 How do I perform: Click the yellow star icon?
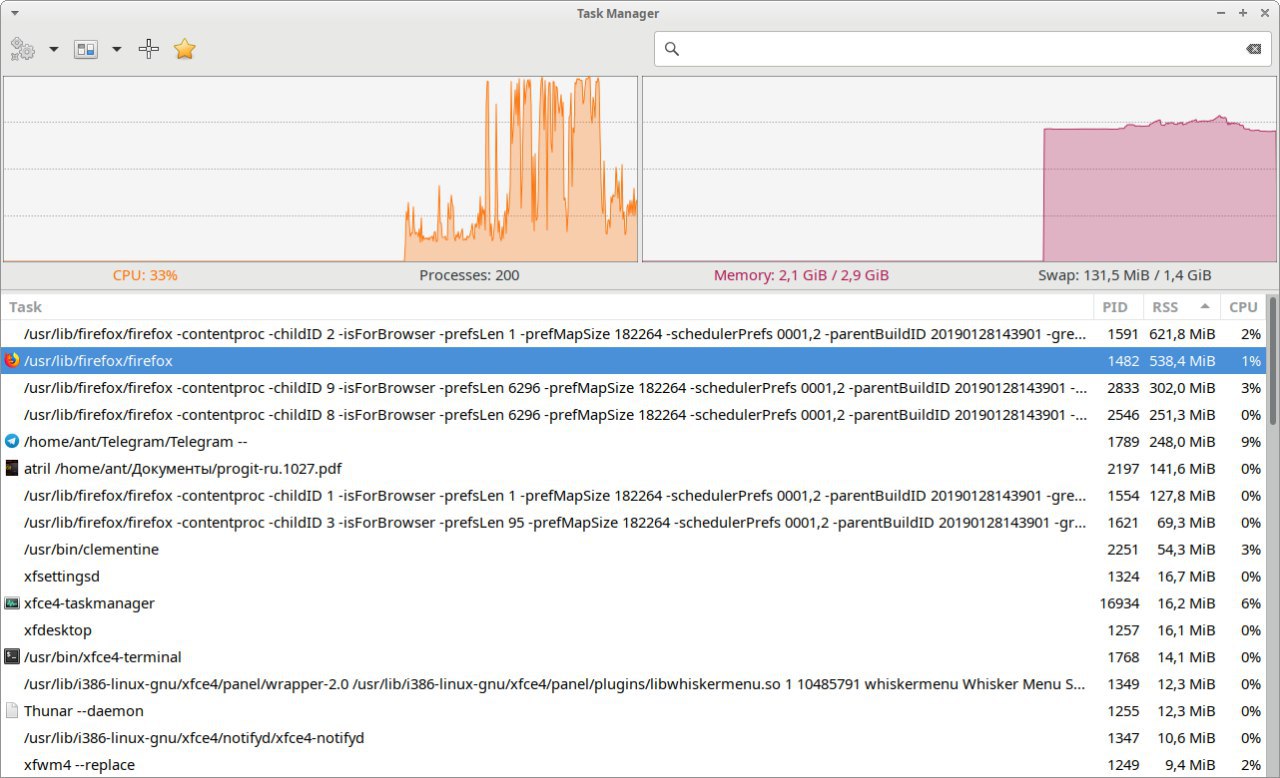[184, 49]
